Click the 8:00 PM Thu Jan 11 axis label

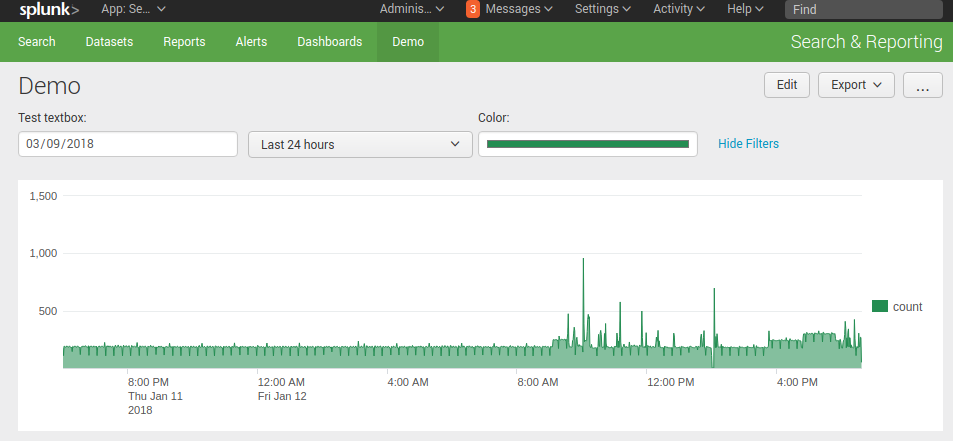click(x=154, y=396)
